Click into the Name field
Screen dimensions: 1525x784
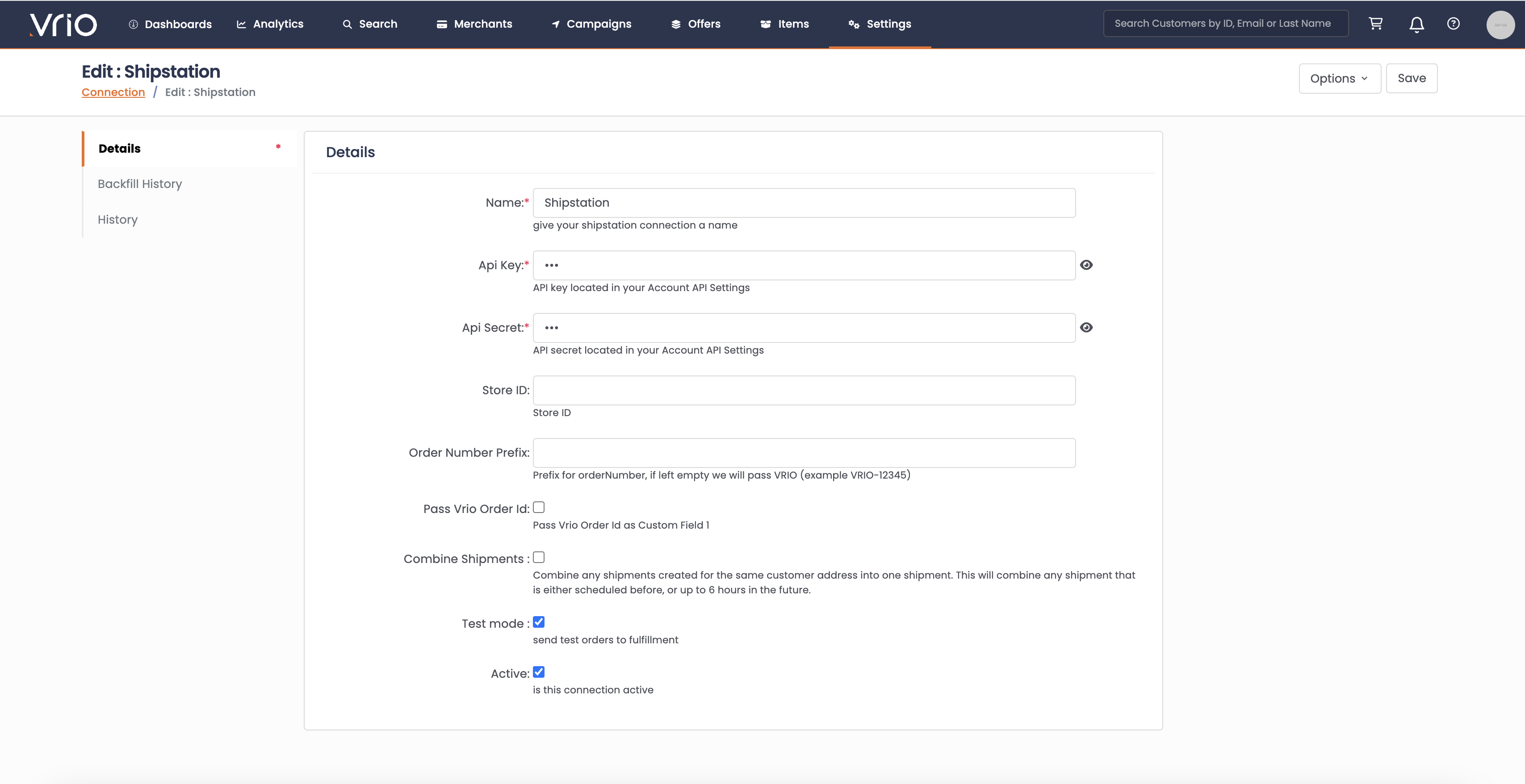[x=804, y=203]
